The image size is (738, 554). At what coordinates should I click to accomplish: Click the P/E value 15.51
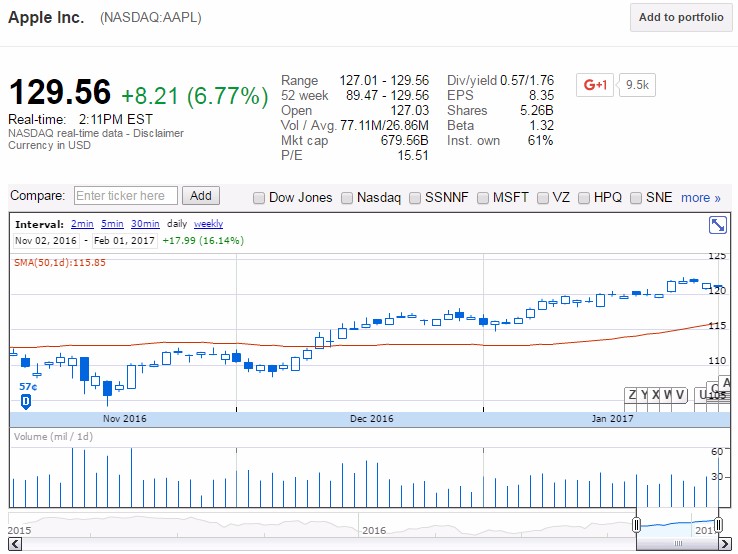click(x=413, y=156)
